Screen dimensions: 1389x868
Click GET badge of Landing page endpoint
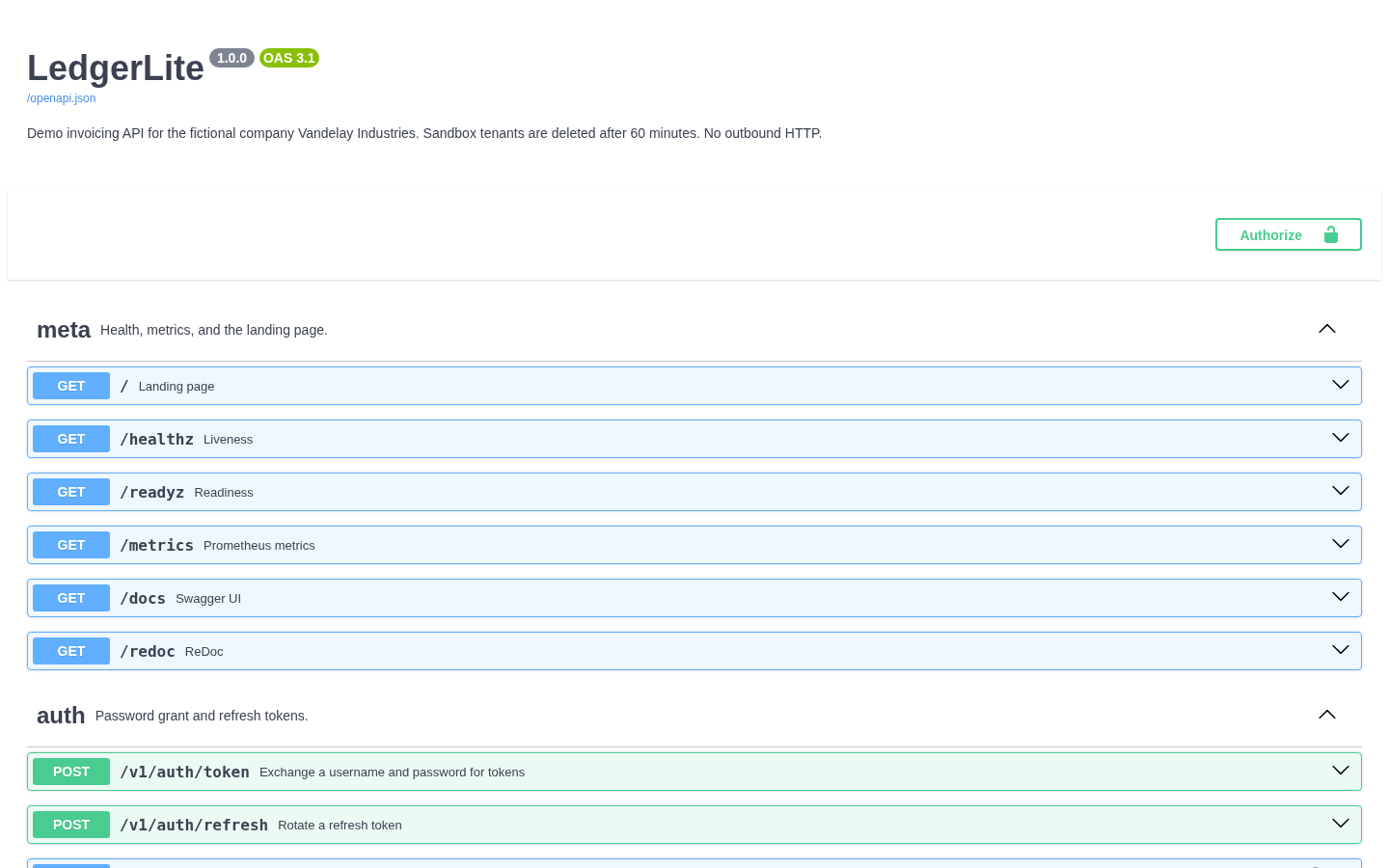(71, 386)
